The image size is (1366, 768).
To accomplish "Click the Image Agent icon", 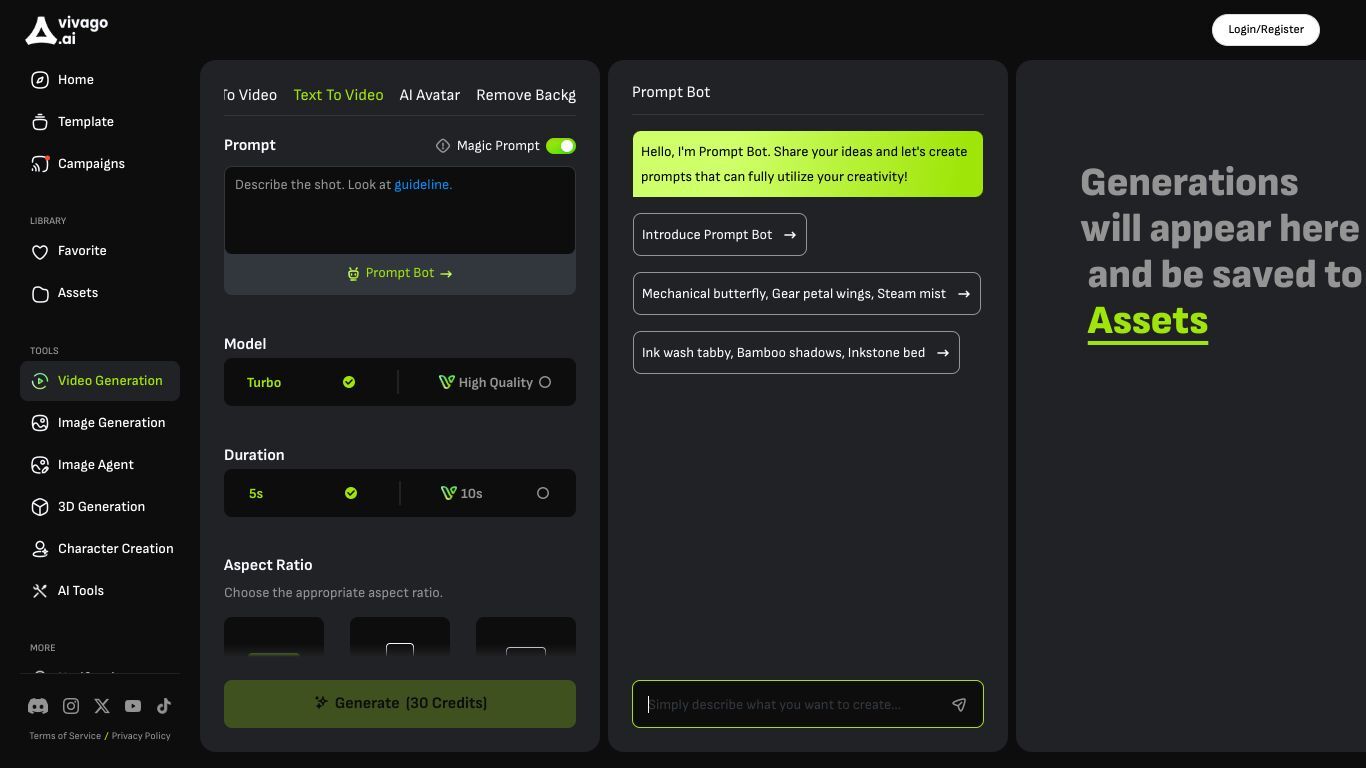I will pos(40,465).
